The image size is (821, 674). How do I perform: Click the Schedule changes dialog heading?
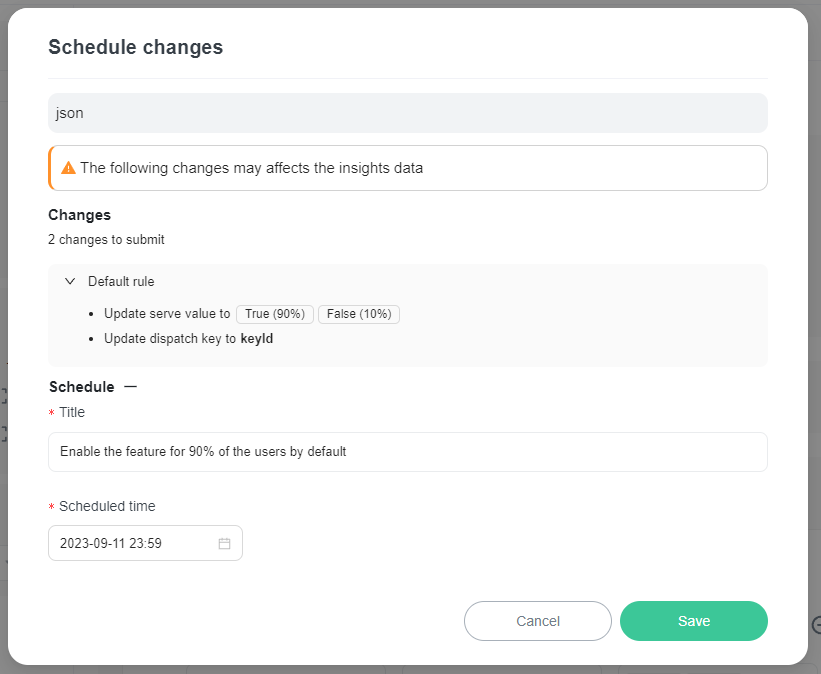136,47
